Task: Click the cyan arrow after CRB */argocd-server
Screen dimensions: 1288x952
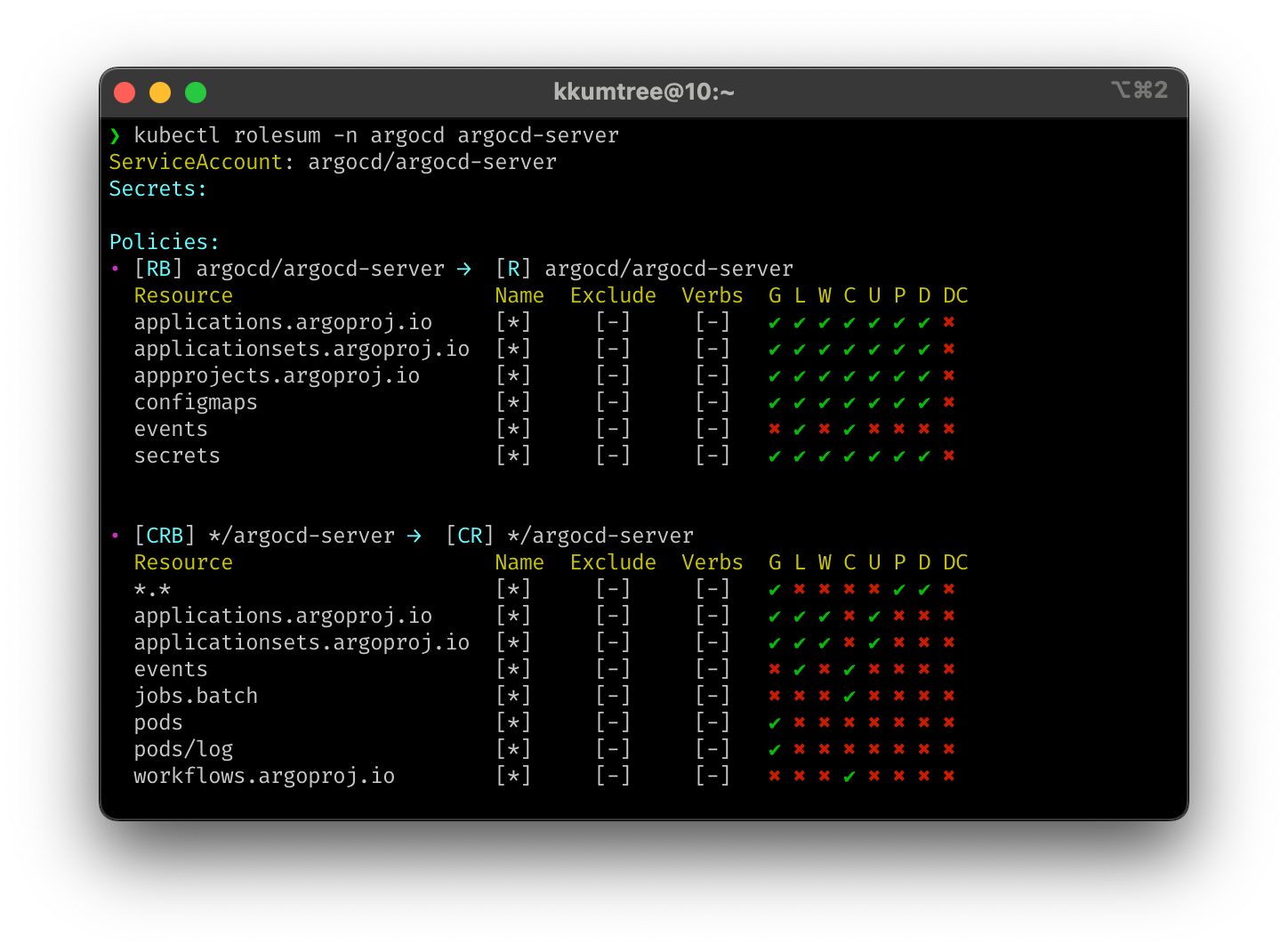Action: pyautogui.click(x=414, y=536)
